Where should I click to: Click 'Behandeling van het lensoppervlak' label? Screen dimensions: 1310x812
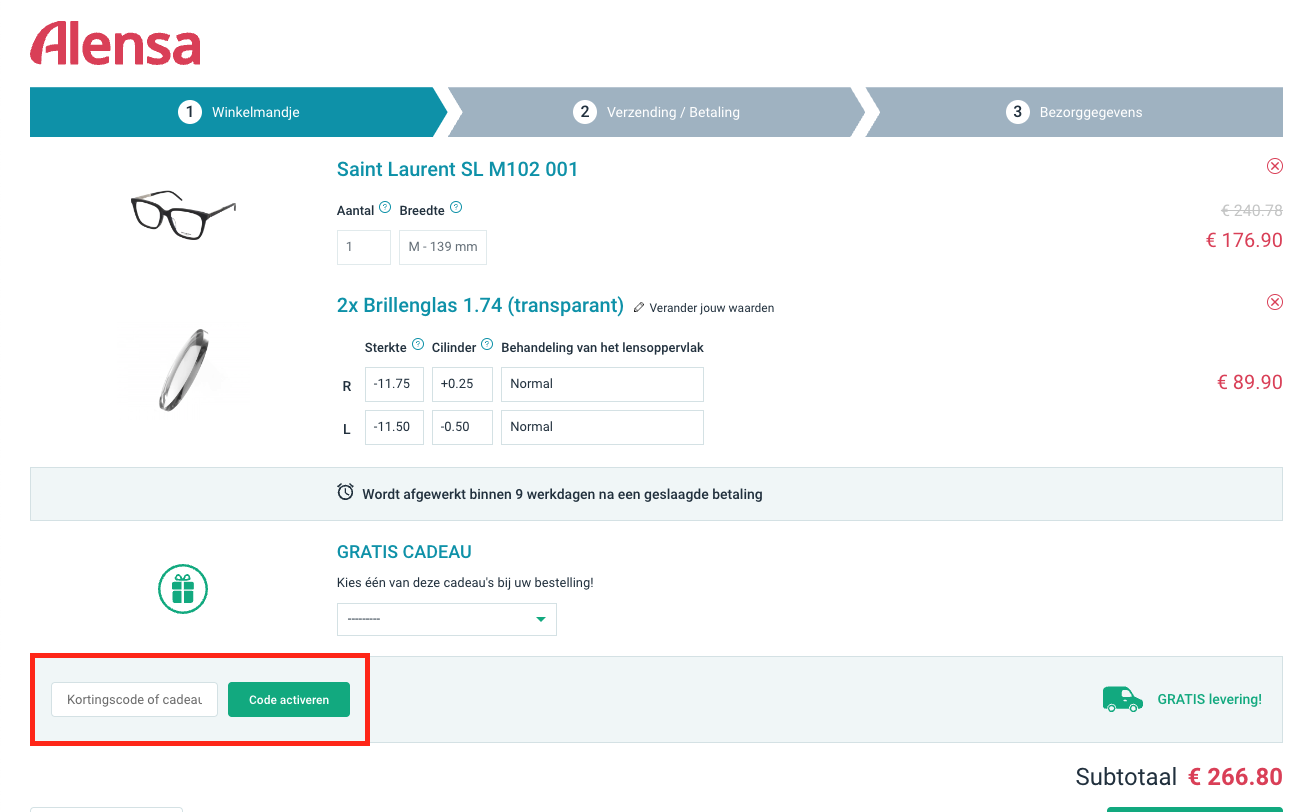[602, 348]
